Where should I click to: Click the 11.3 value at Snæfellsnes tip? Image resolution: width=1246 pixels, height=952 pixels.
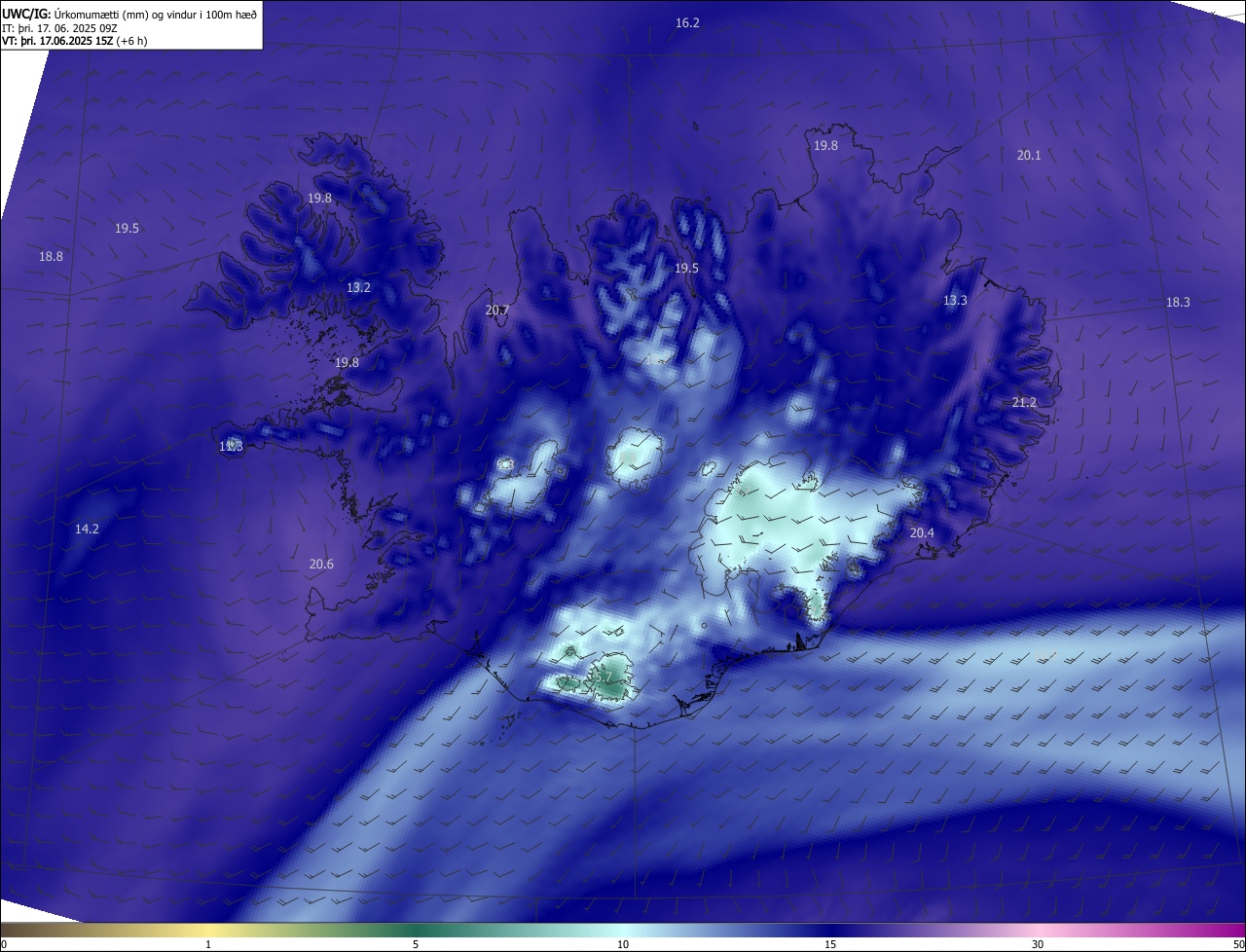(231, 446)
